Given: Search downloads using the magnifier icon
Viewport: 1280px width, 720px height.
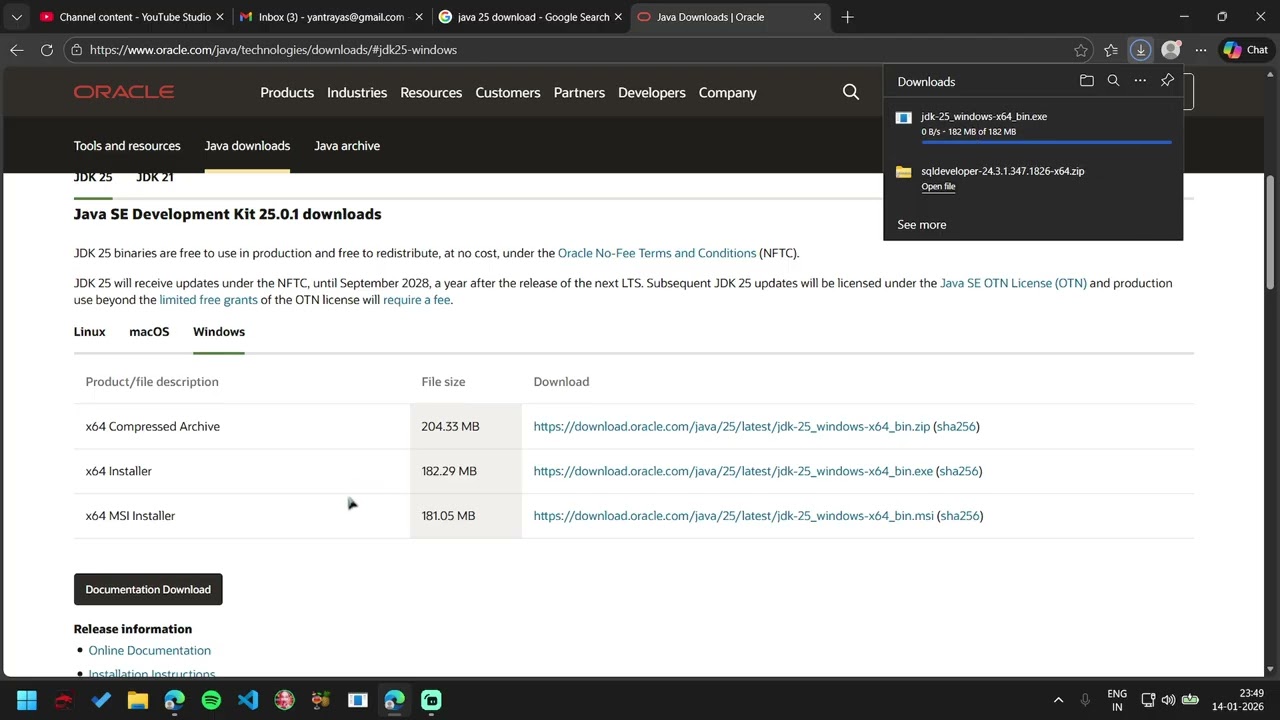Looking at the screenshot, I should pos(1113,81).
